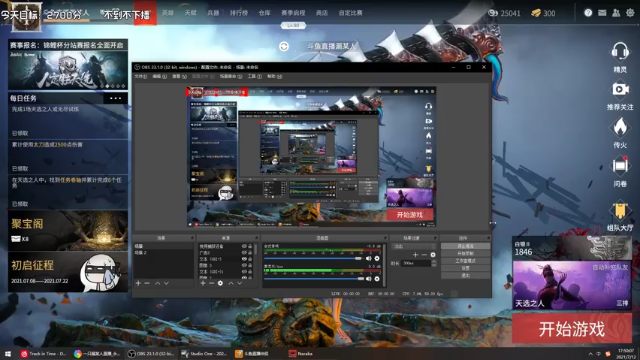Open the 传火 flame icon
This screenshot has width=640, height=360.
(620, 127)
